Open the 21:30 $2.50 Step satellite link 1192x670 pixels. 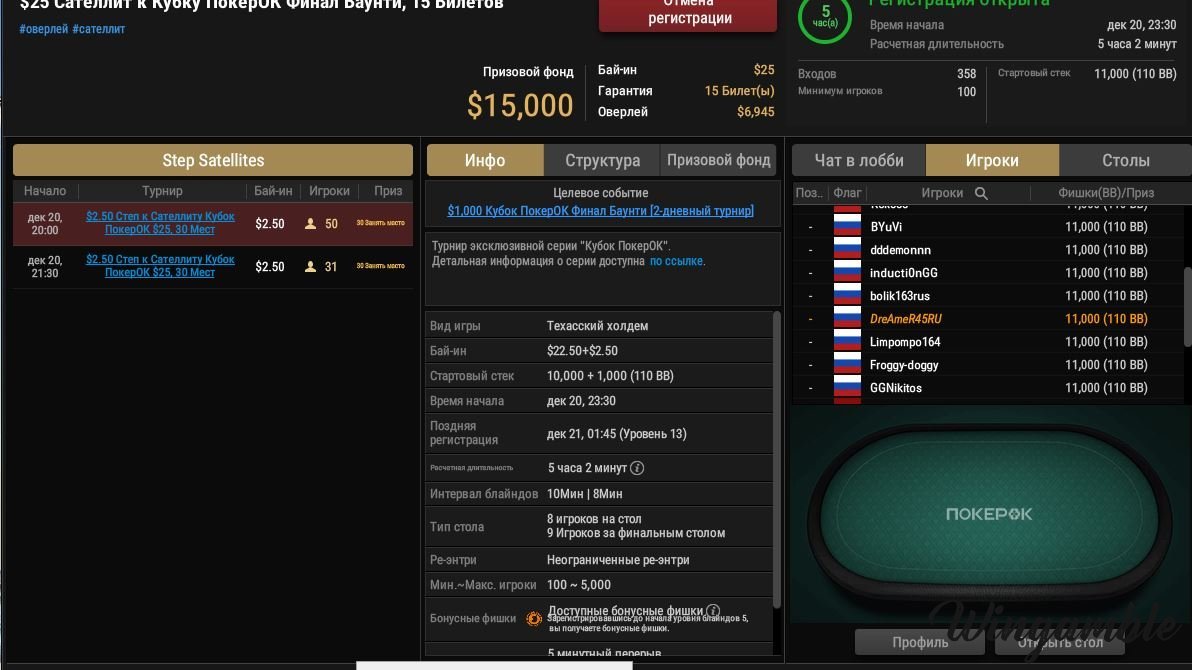click(x=160, y=265)
